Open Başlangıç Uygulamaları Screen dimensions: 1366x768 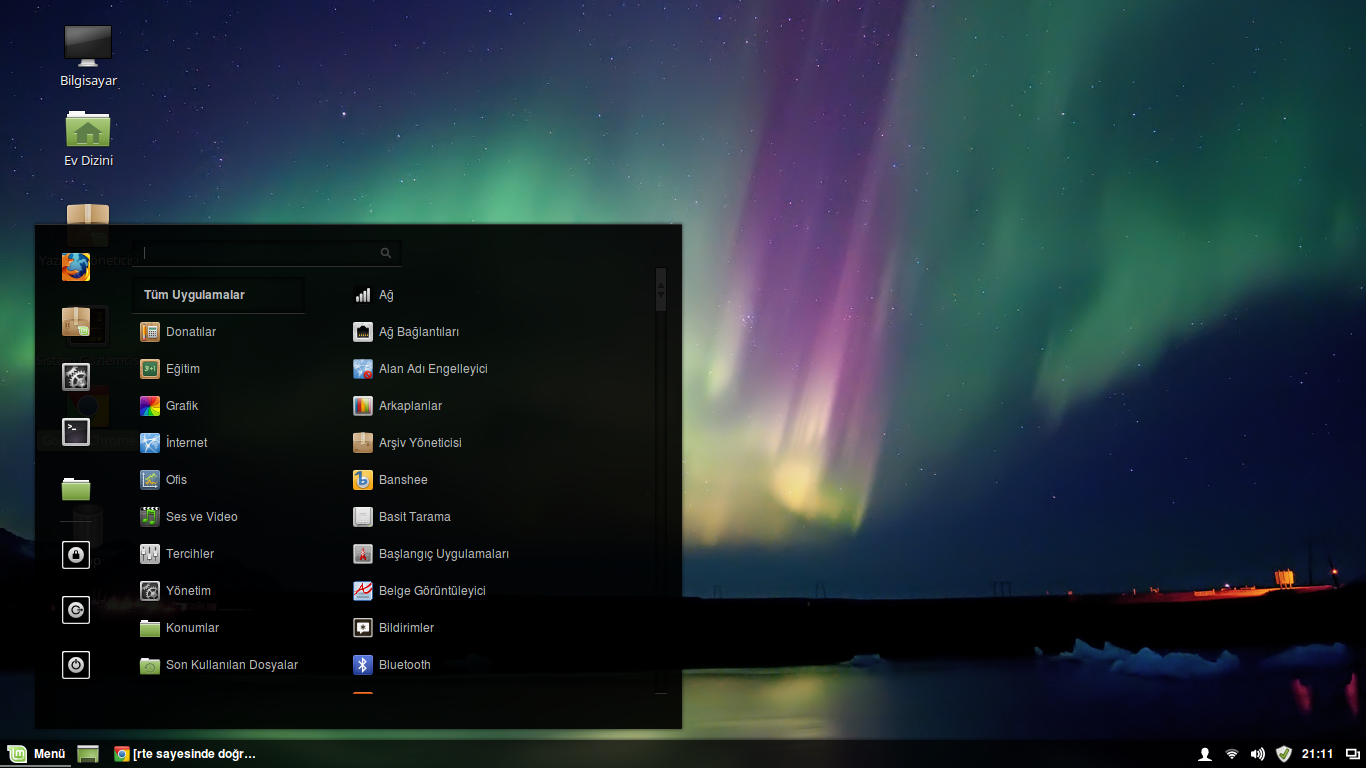click(x=431, y=554)
